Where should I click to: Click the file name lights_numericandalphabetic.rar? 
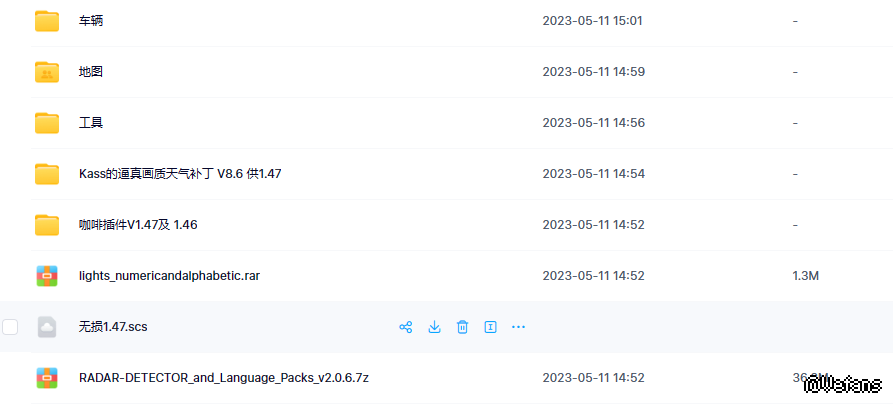169,276
